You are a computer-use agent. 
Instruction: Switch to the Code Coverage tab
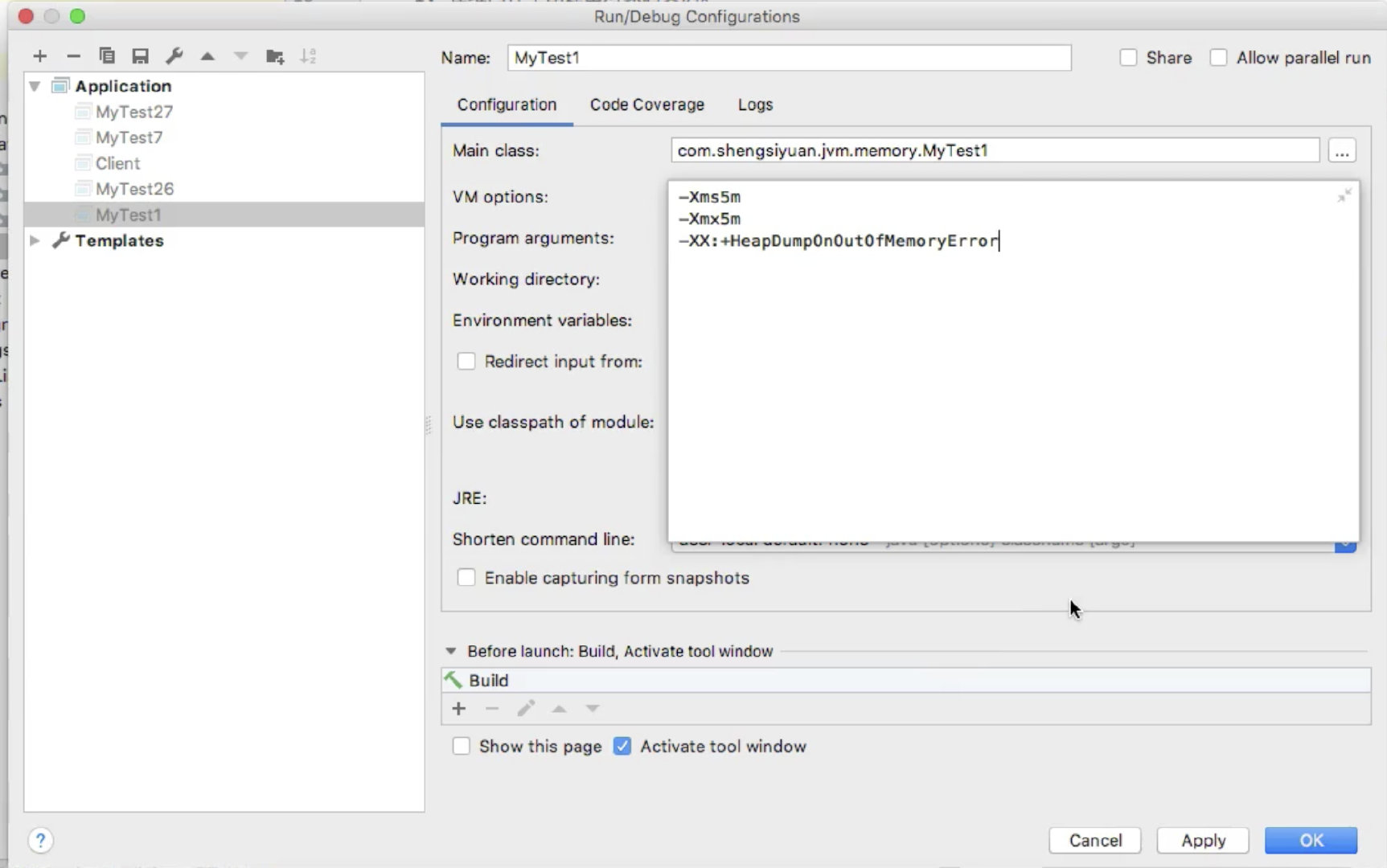[x=647, y=104]
